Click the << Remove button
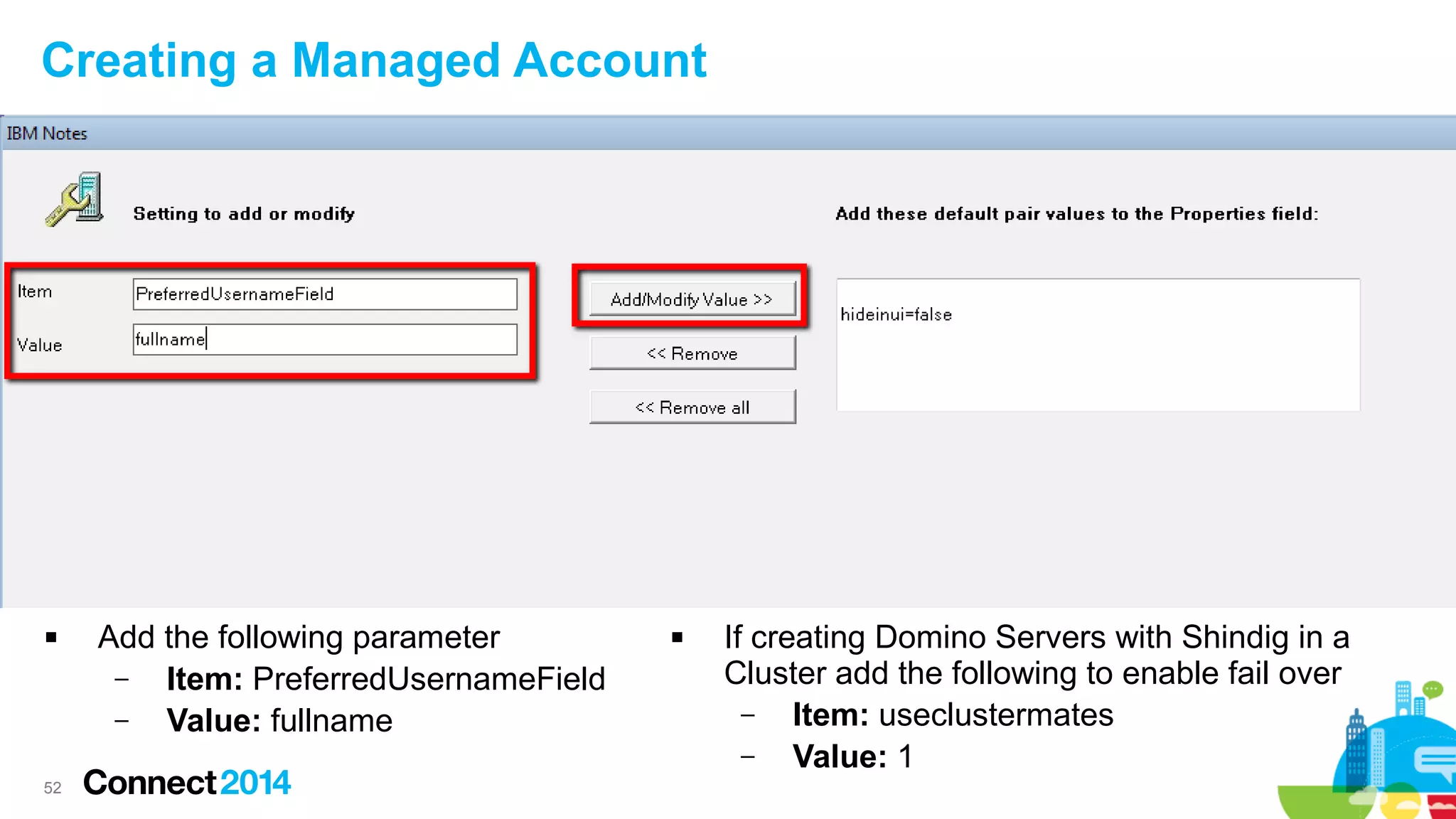The height and width of the screenshot is (819, 1456). pyautogui.click(x=692, y=353)
